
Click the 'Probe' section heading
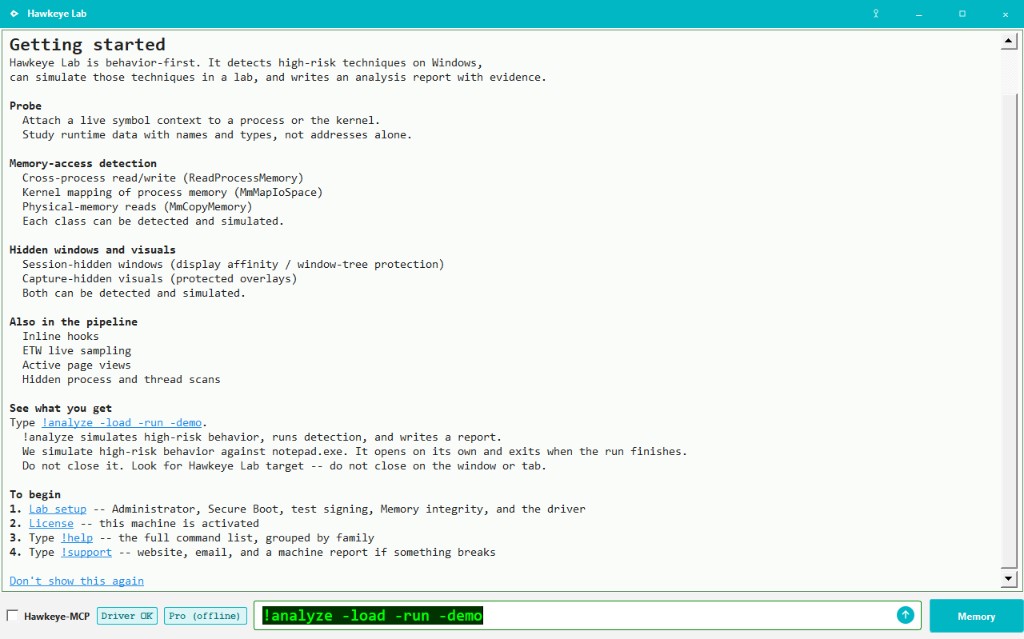pos(25,106)
